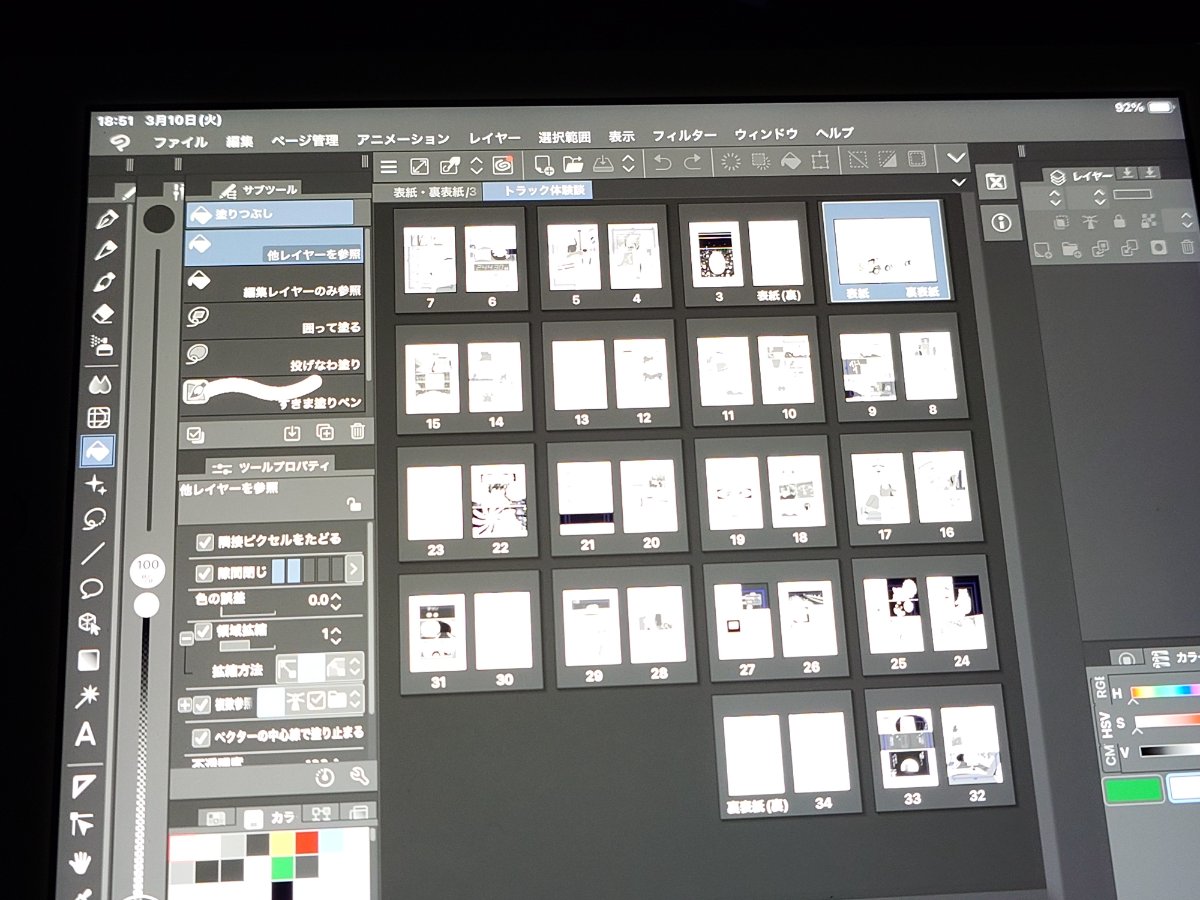Screen dimensions: 1200x900
Task: Select the Text tool (A icon)
Action: 87,736
